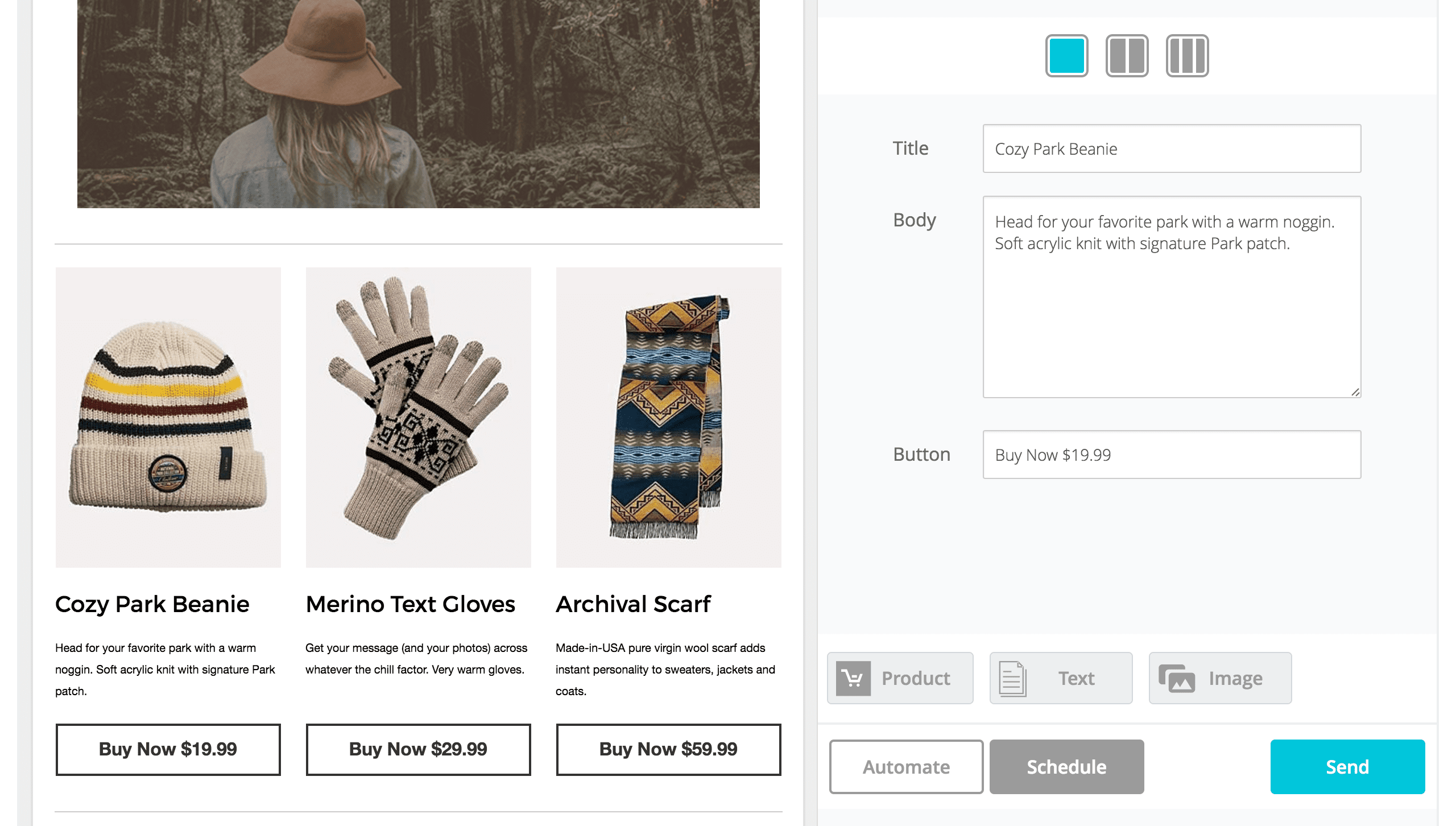The width and height of the screenshot is (1456, 826).
Task: Click the Automate button
Action: point(906,767)
